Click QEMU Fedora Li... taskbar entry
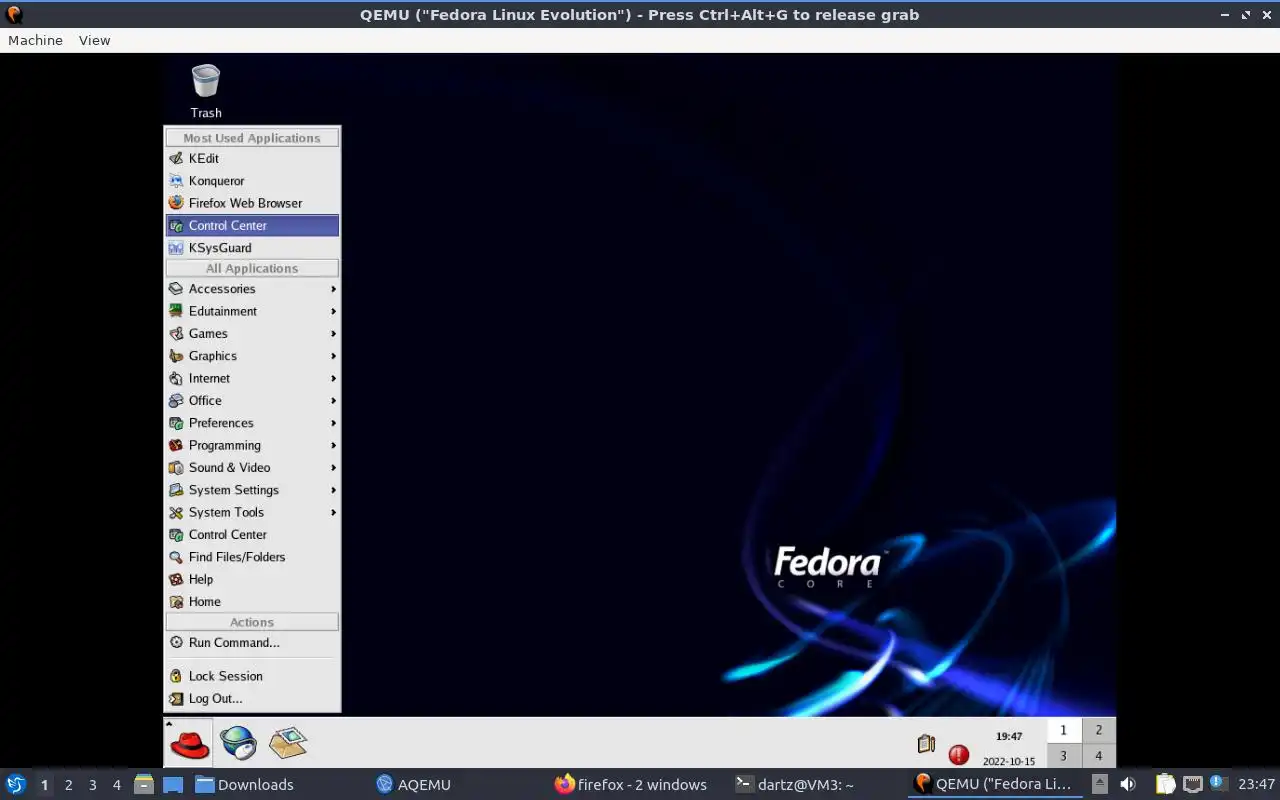 pyautogui.click(x=996, y=784)
